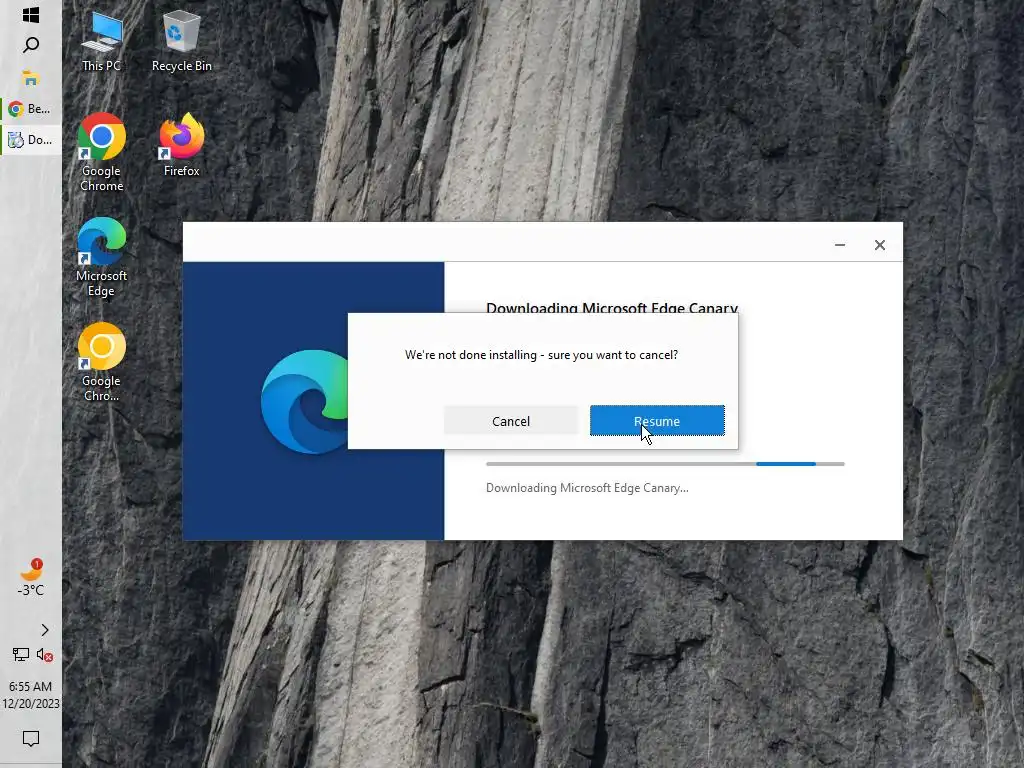Viewport: 1024px width, 768px height.
Task: Select Google Chrome Canary desktop shortcut
Action: [x=101, y=362]
